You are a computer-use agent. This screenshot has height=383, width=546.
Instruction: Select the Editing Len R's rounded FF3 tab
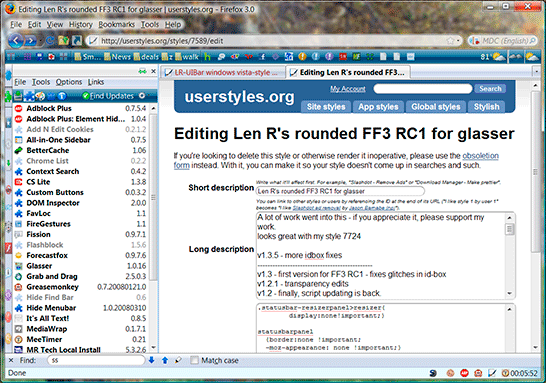click(x=348, y=72)
